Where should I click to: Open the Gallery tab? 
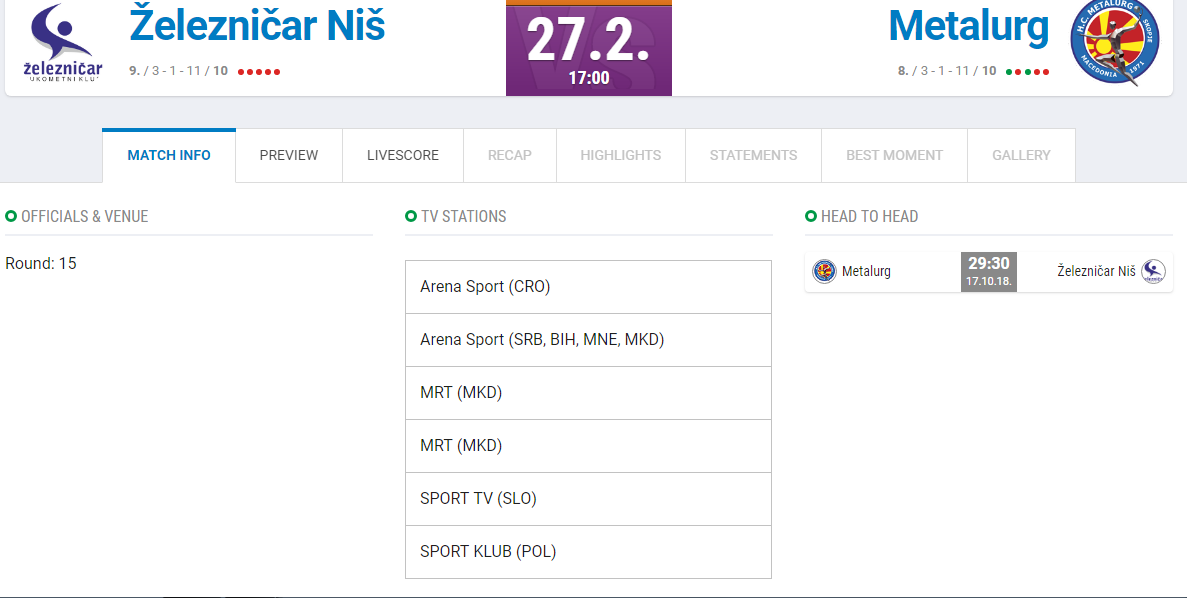[x=1021, y=155]
